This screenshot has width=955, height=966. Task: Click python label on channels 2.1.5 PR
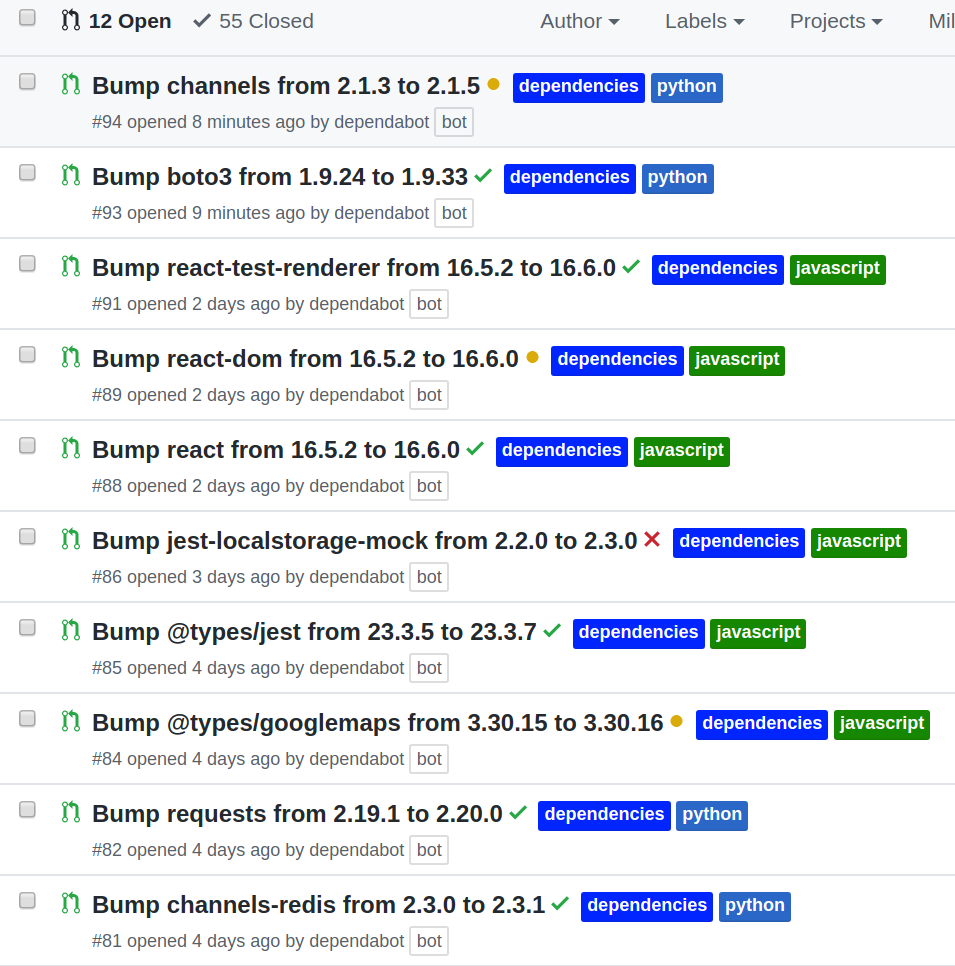tap(687, 87)
